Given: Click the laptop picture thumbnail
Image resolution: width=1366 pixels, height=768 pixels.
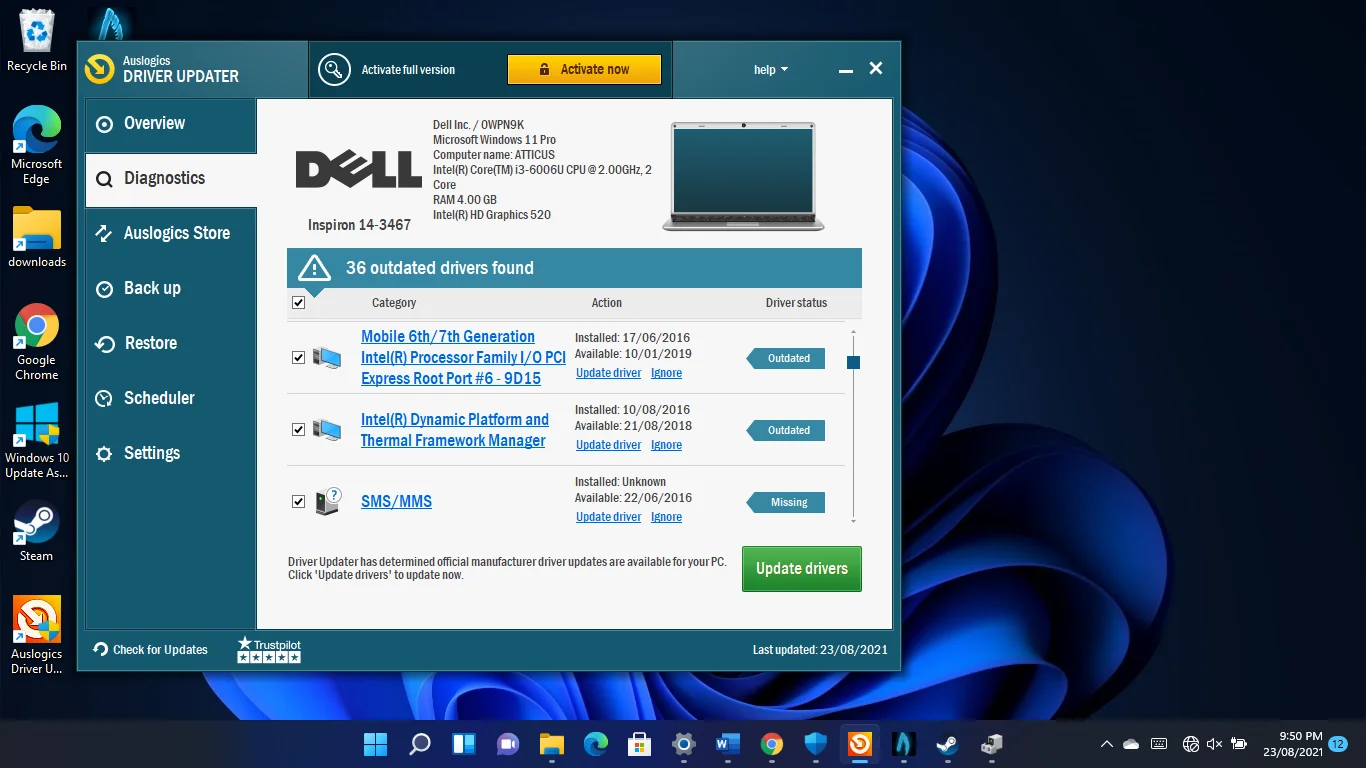Looking at the screenshot, I should coord(743,176).
